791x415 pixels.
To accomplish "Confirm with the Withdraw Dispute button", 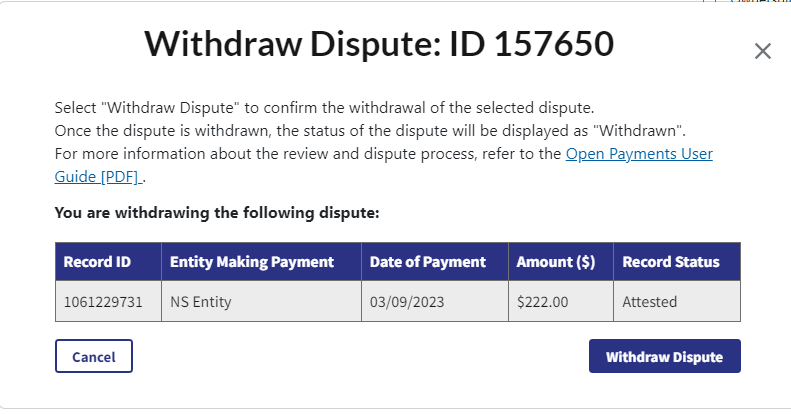I will (664, 356).
